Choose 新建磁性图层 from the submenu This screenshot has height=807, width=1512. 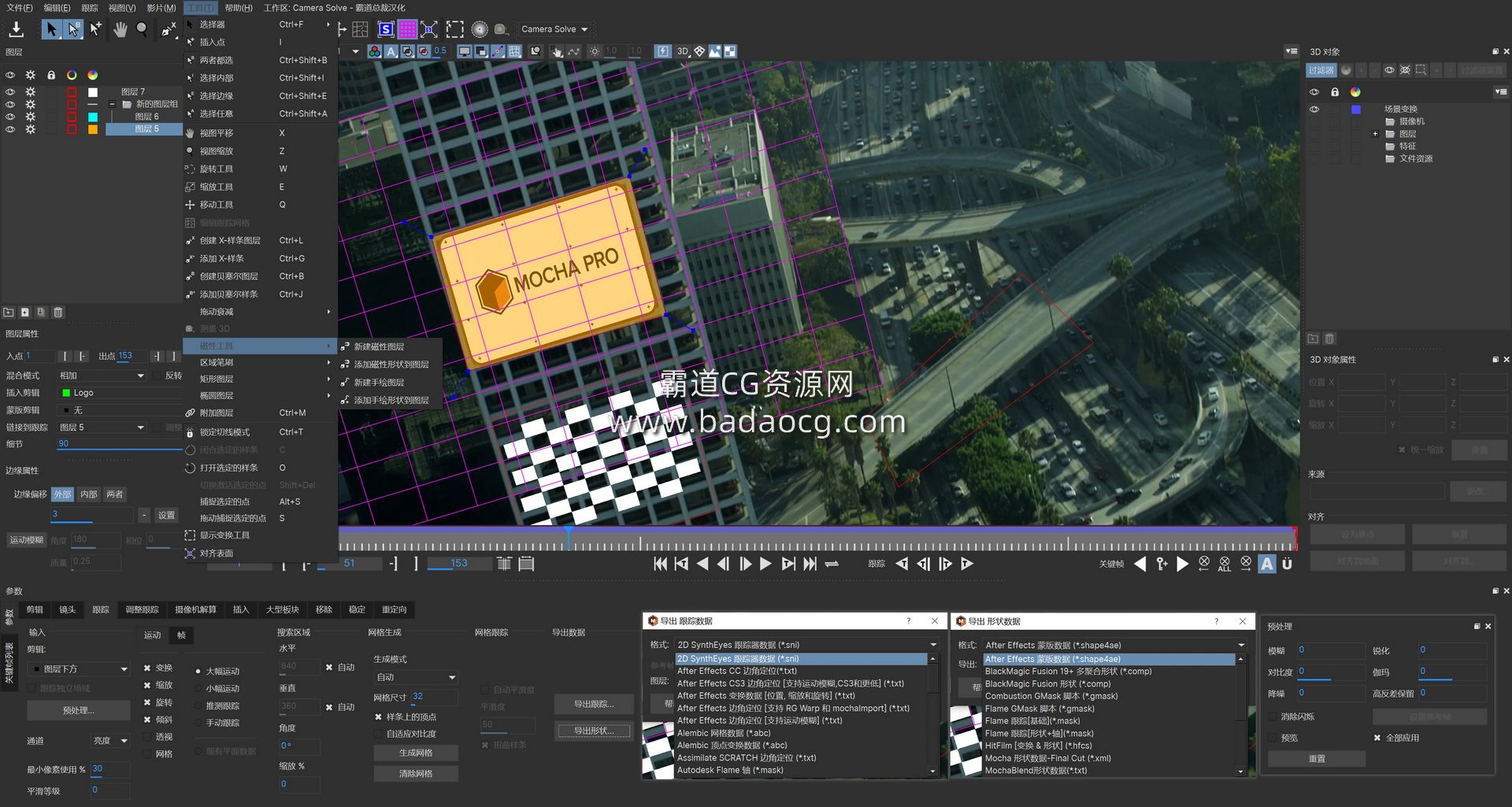pos(379,346)
